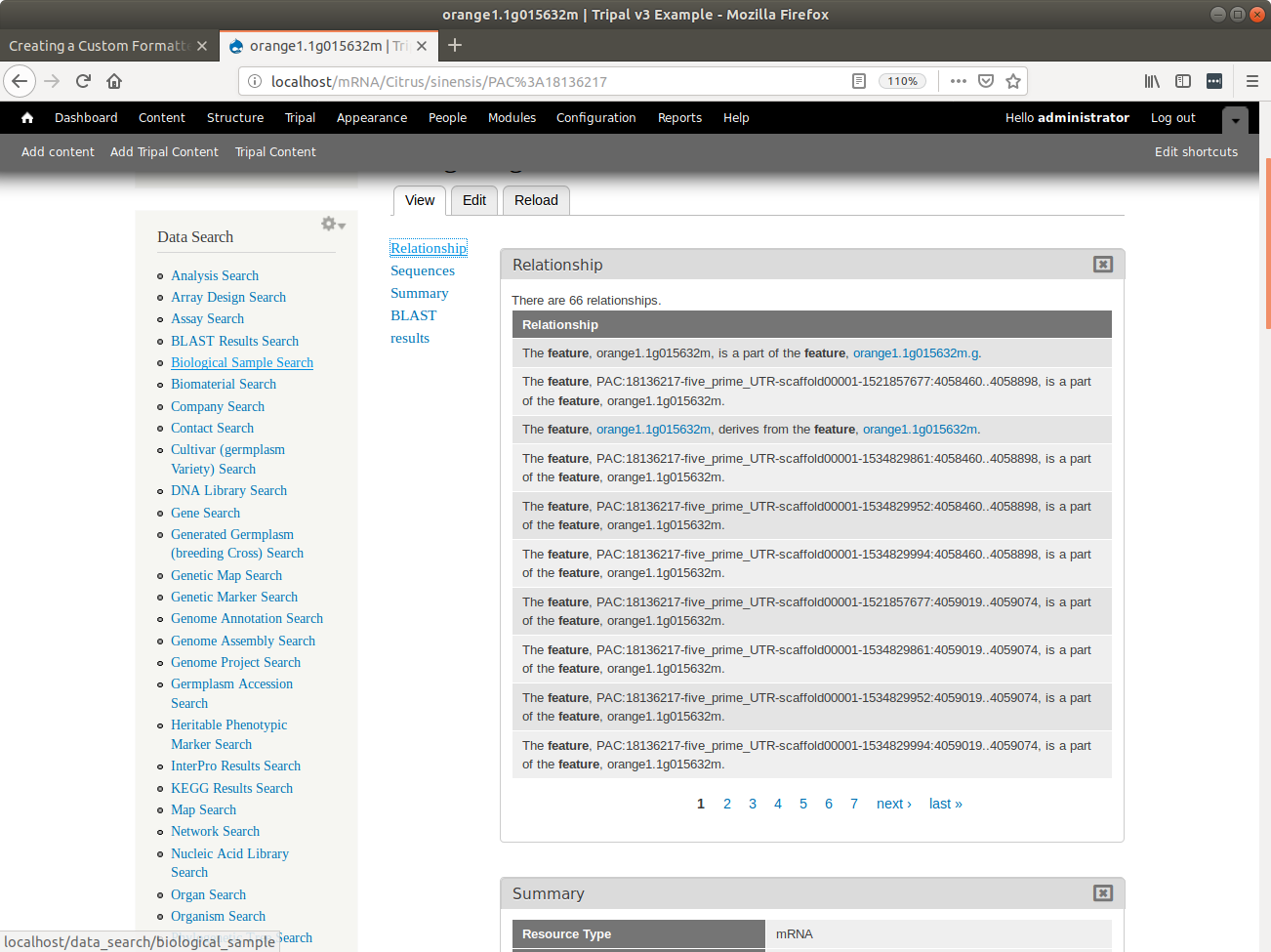
Task: Switch to the Edit tab
Action: [x=474, y=200]
